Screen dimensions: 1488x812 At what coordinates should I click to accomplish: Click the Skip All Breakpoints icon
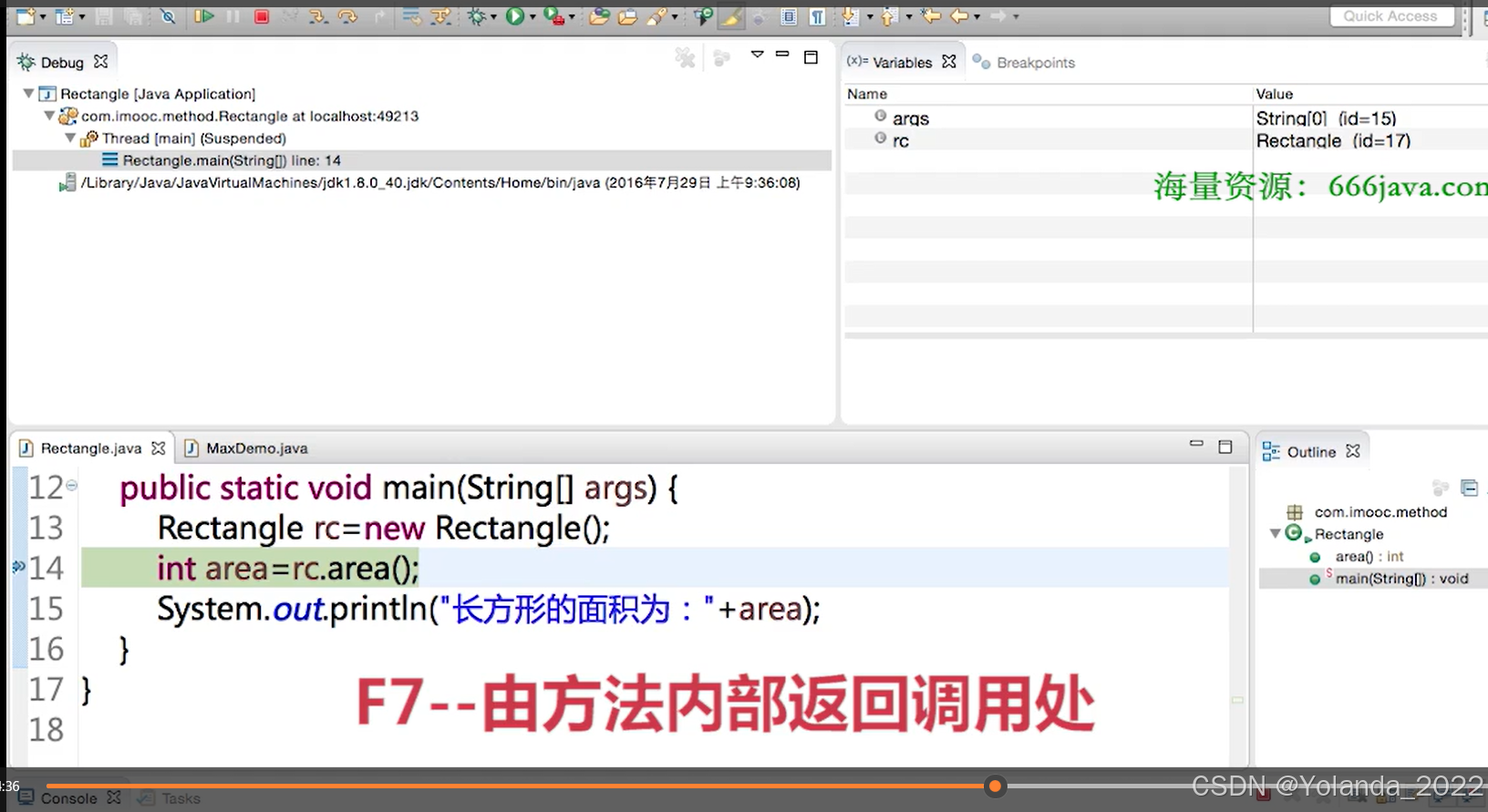pyautogui.click(x=168, y=16)
